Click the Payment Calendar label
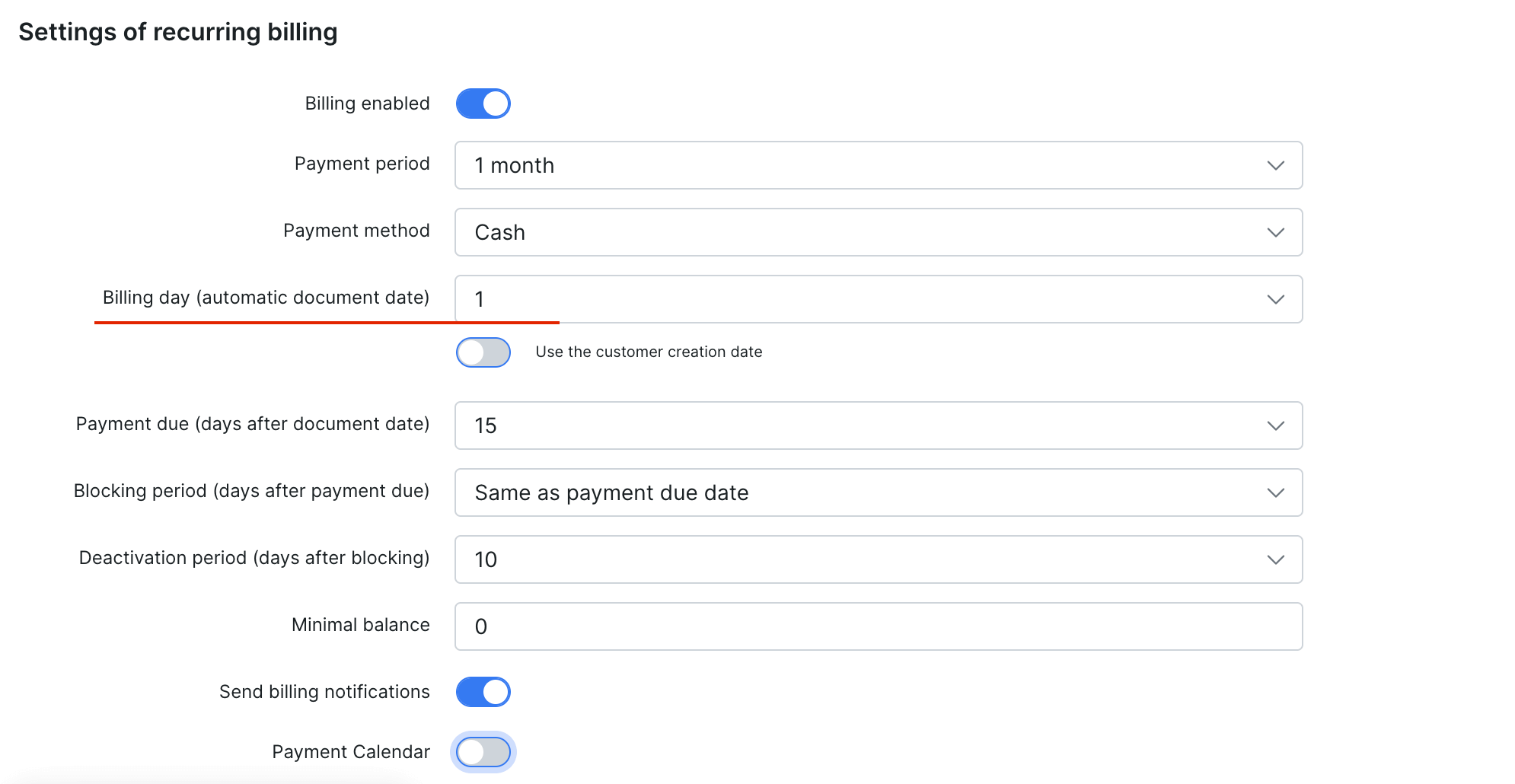 pyautogui.click(x=351, y=752)
